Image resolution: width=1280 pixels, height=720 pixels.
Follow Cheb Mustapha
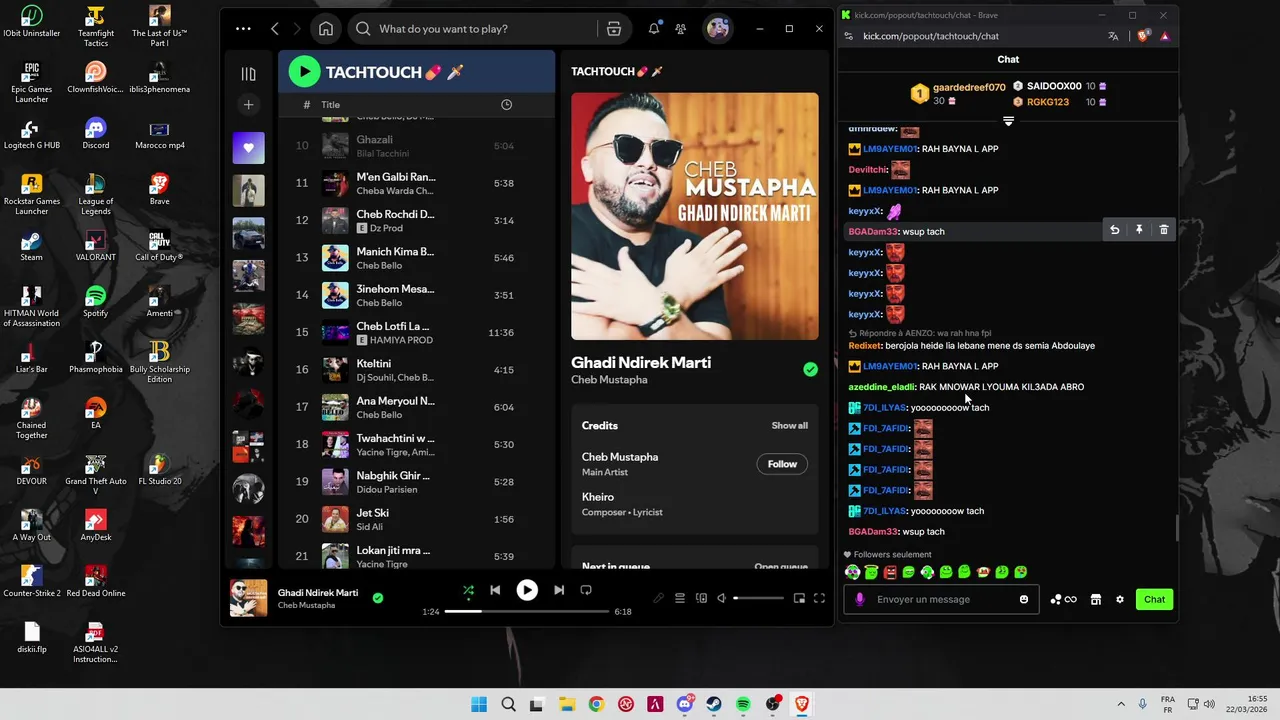(782, 464)
